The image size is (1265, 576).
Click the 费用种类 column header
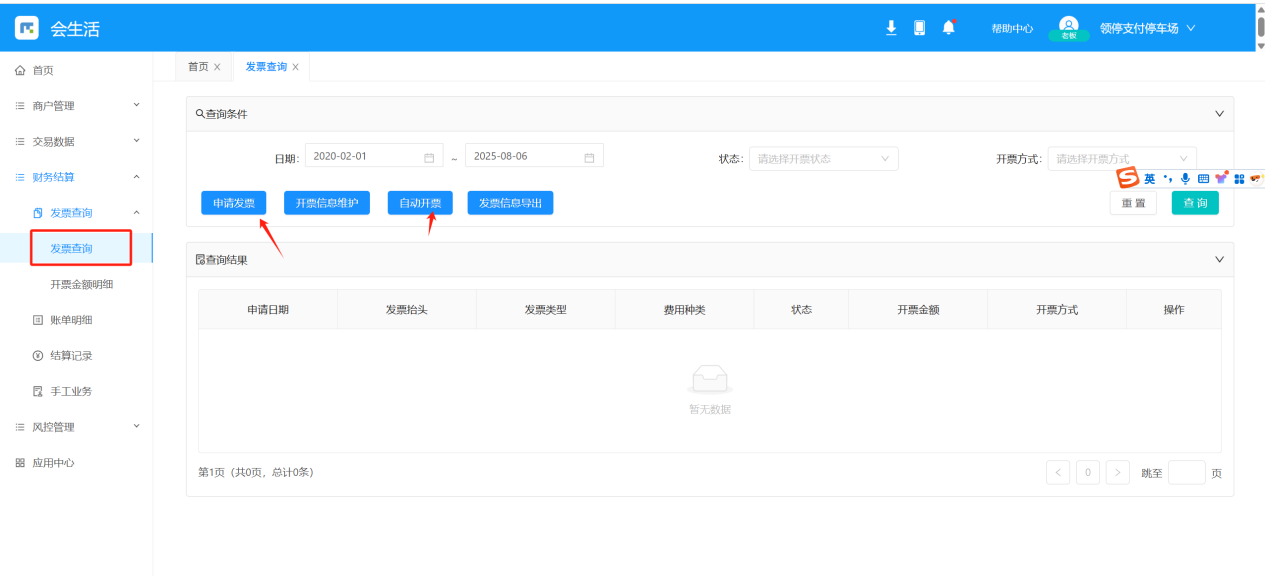685,310
